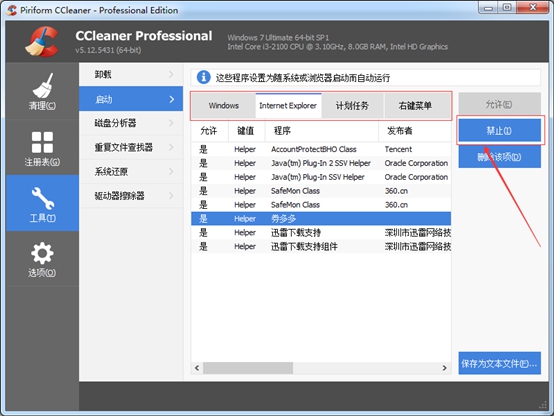554x416 pixels.
Task: Sort by 程序 column header
Action: pyautogui.click(x=321, y=131)
